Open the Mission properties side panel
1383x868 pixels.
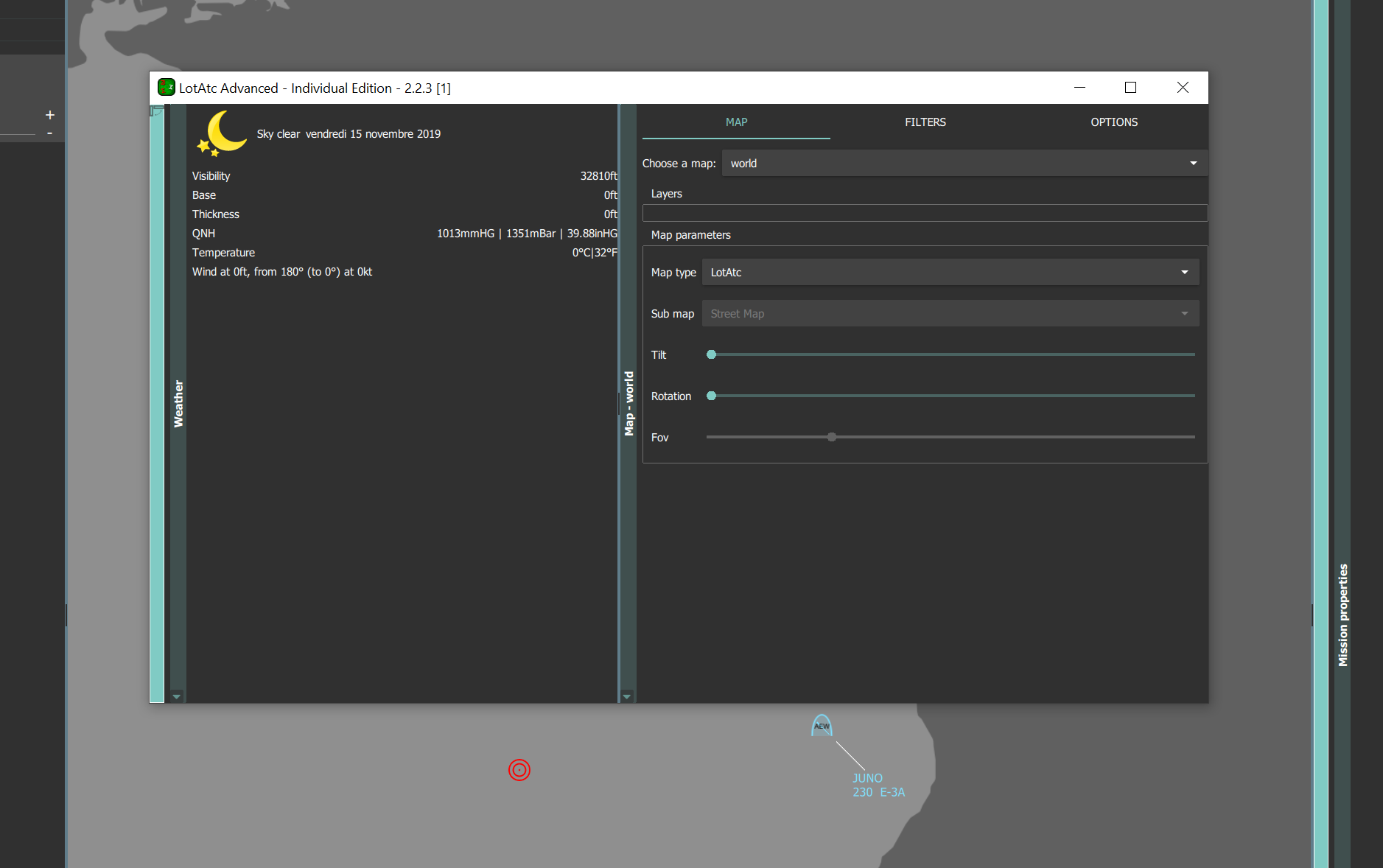coord(1342,615)
